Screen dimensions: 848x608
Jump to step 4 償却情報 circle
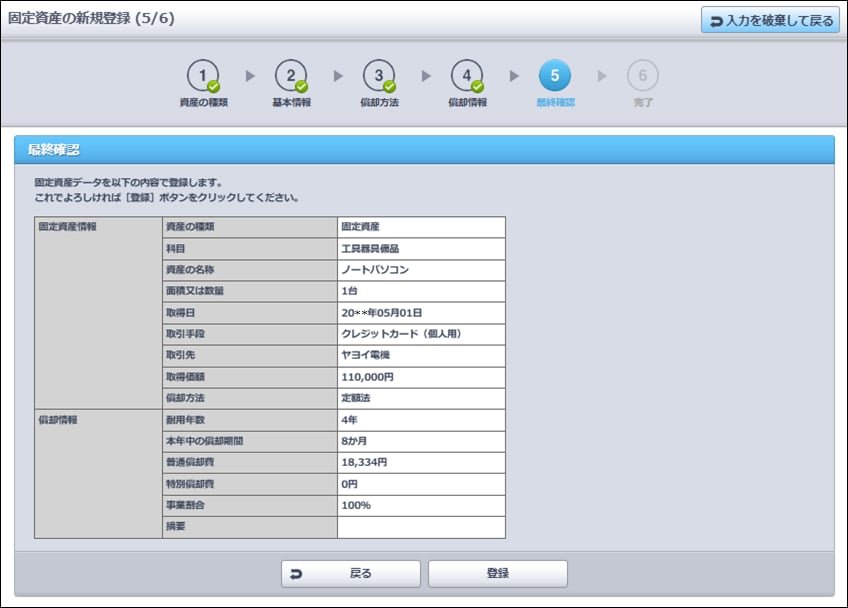click(467, 75)
